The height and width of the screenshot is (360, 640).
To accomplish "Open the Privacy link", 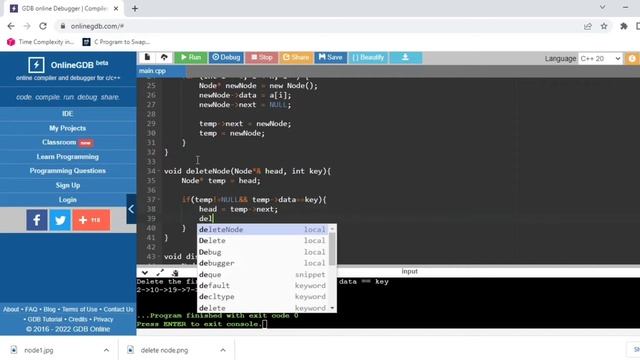I will pos(103,319).
